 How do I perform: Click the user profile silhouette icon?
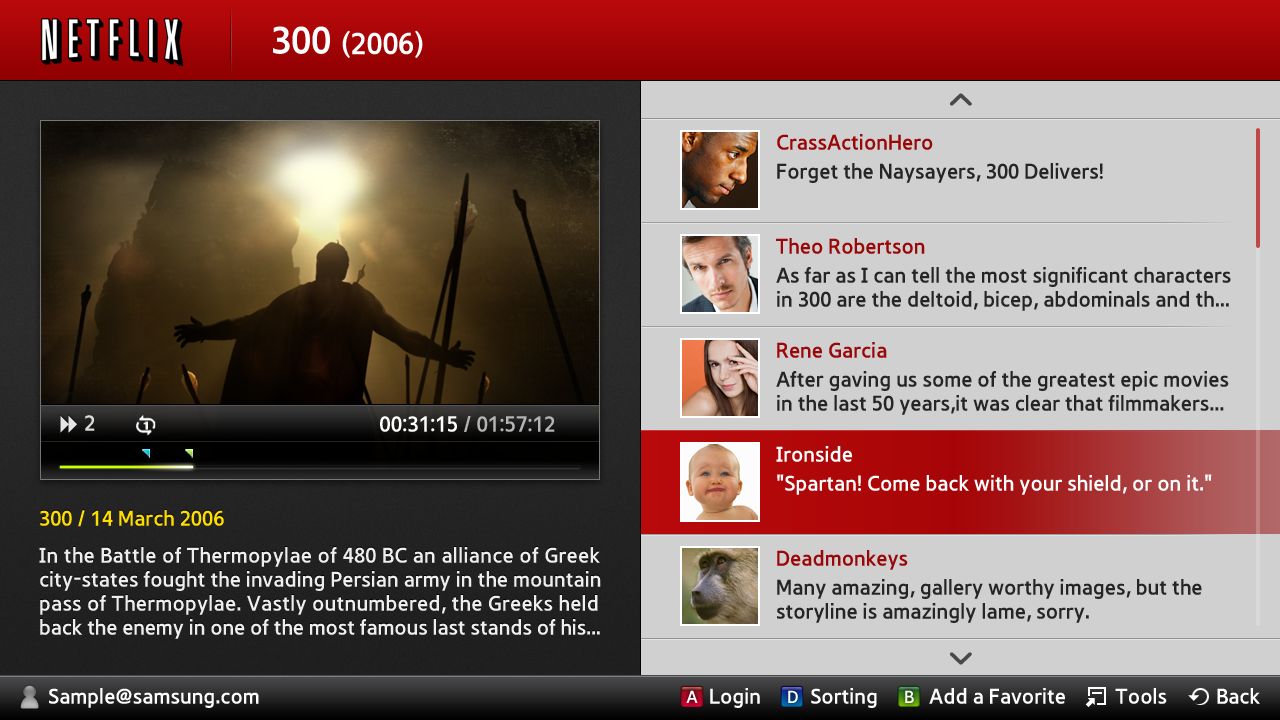[x=29, y=697]
